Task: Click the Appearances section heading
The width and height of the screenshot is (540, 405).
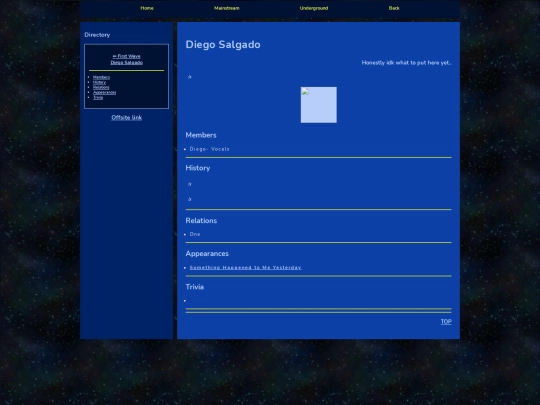Action: [x=207, y=254]
